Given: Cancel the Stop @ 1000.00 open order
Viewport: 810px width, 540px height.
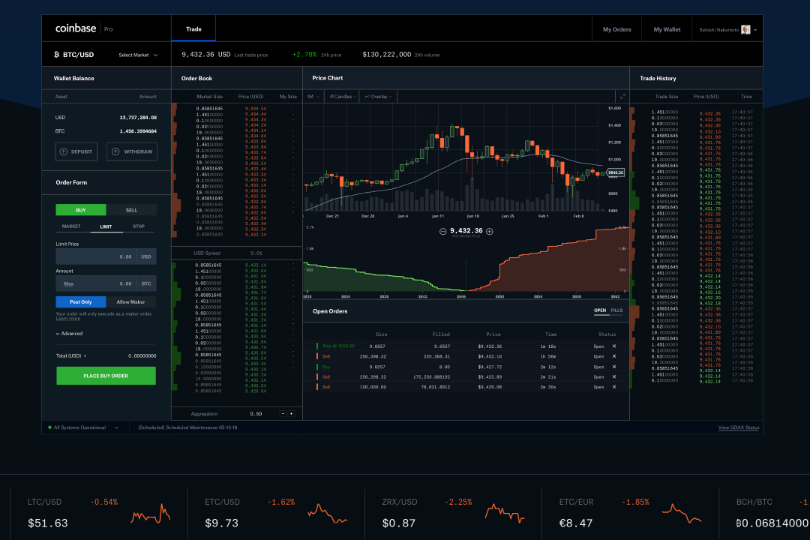Looking at the screenshot, I should tap(614, 346).
